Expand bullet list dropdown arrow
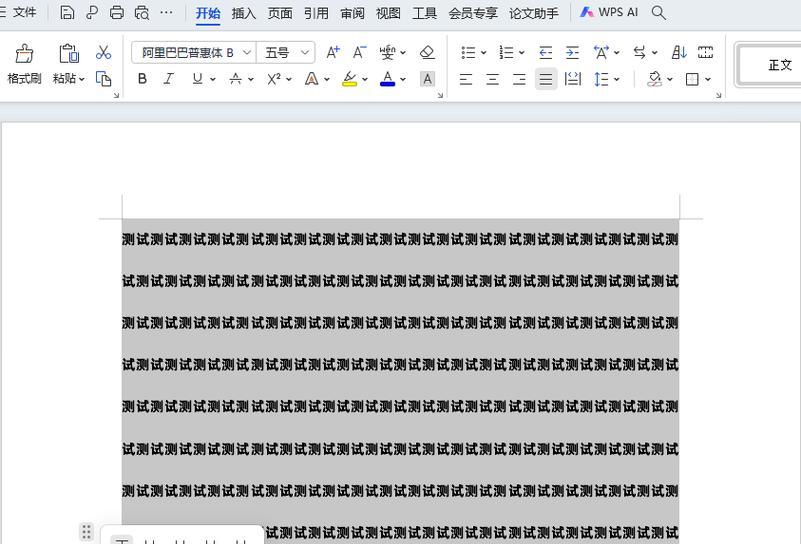The width and height of the screenshot is (801, 544). click(x=483, y=53)
